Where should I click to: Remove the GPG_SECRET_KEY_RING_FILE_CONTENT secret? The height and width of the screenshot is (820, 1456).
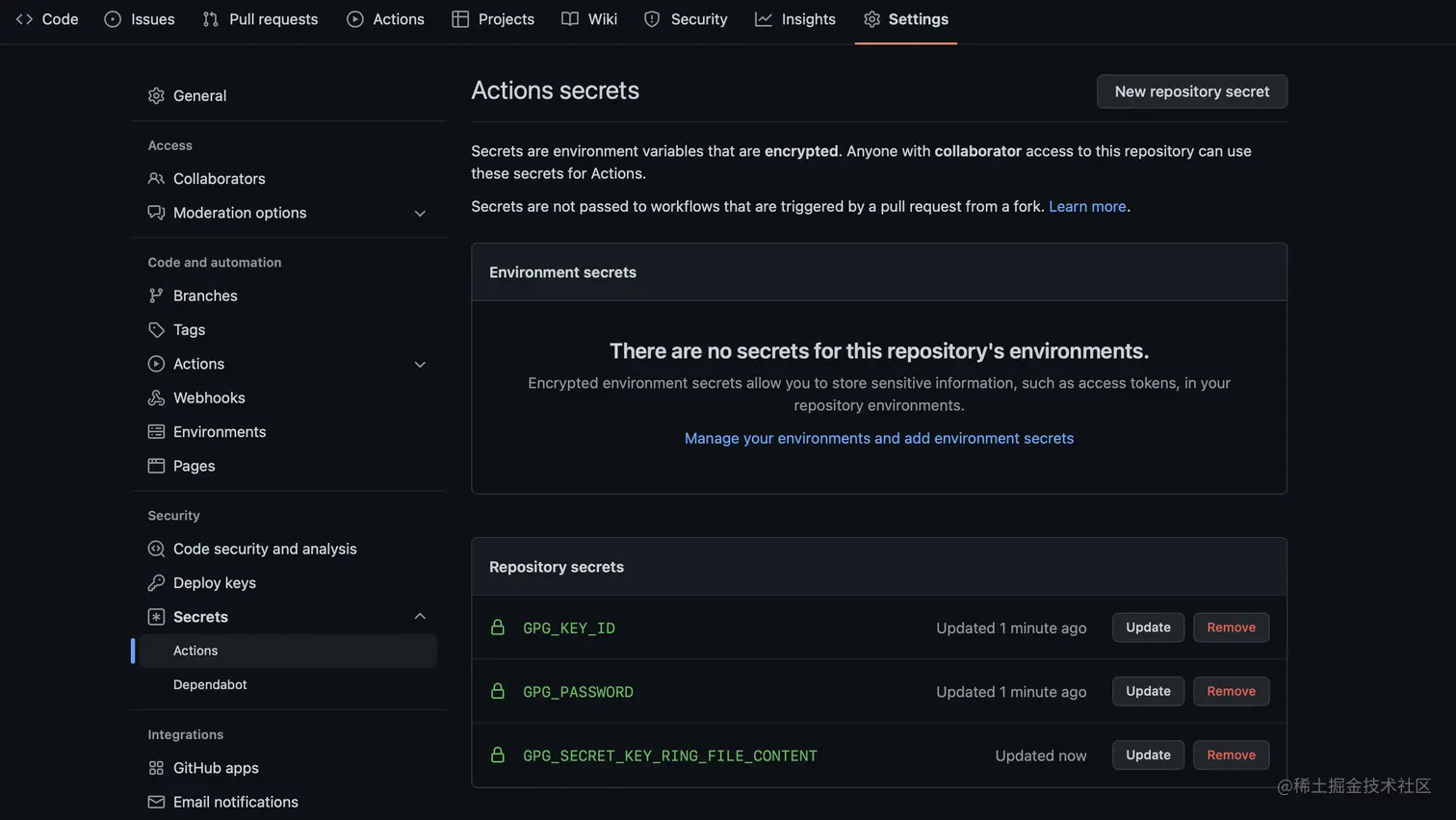point(1231,755)
